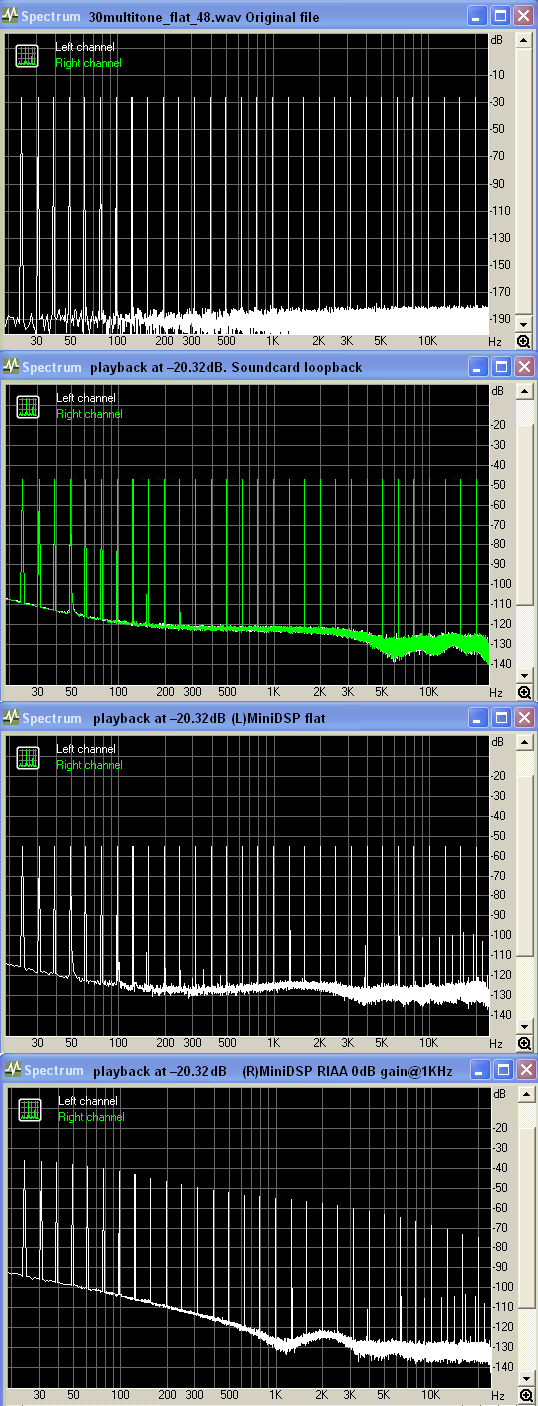Viewport: 538px width, 1406px height.
Task: Minimize the Soundcard loopback Spectrum window
Action: click(x=478, y=367)
